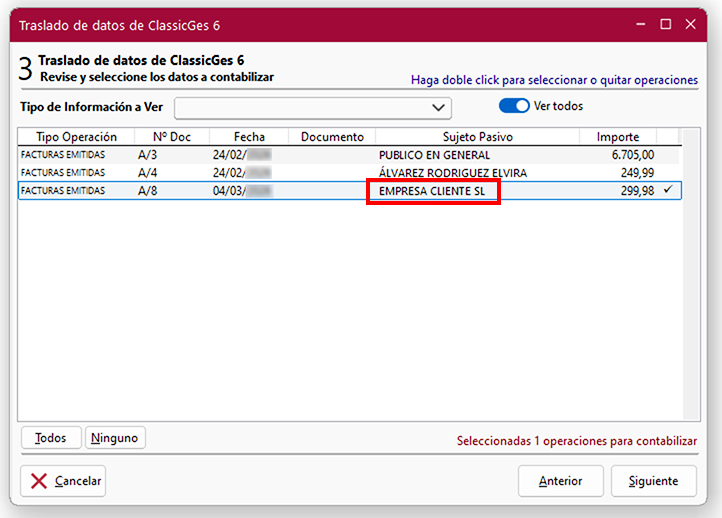Sort by the Tipo Operación column header

click(x=76, y=137)
